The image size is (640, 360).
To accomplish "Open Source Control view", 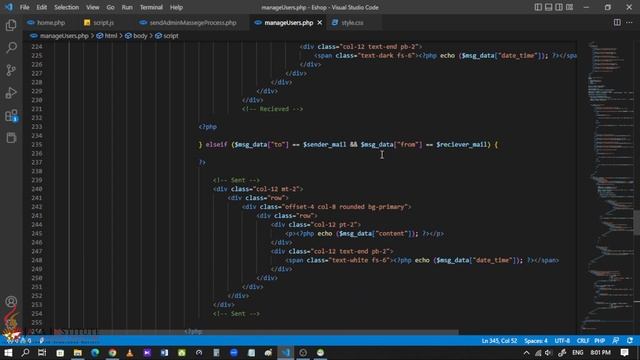I will coord(11,70).
